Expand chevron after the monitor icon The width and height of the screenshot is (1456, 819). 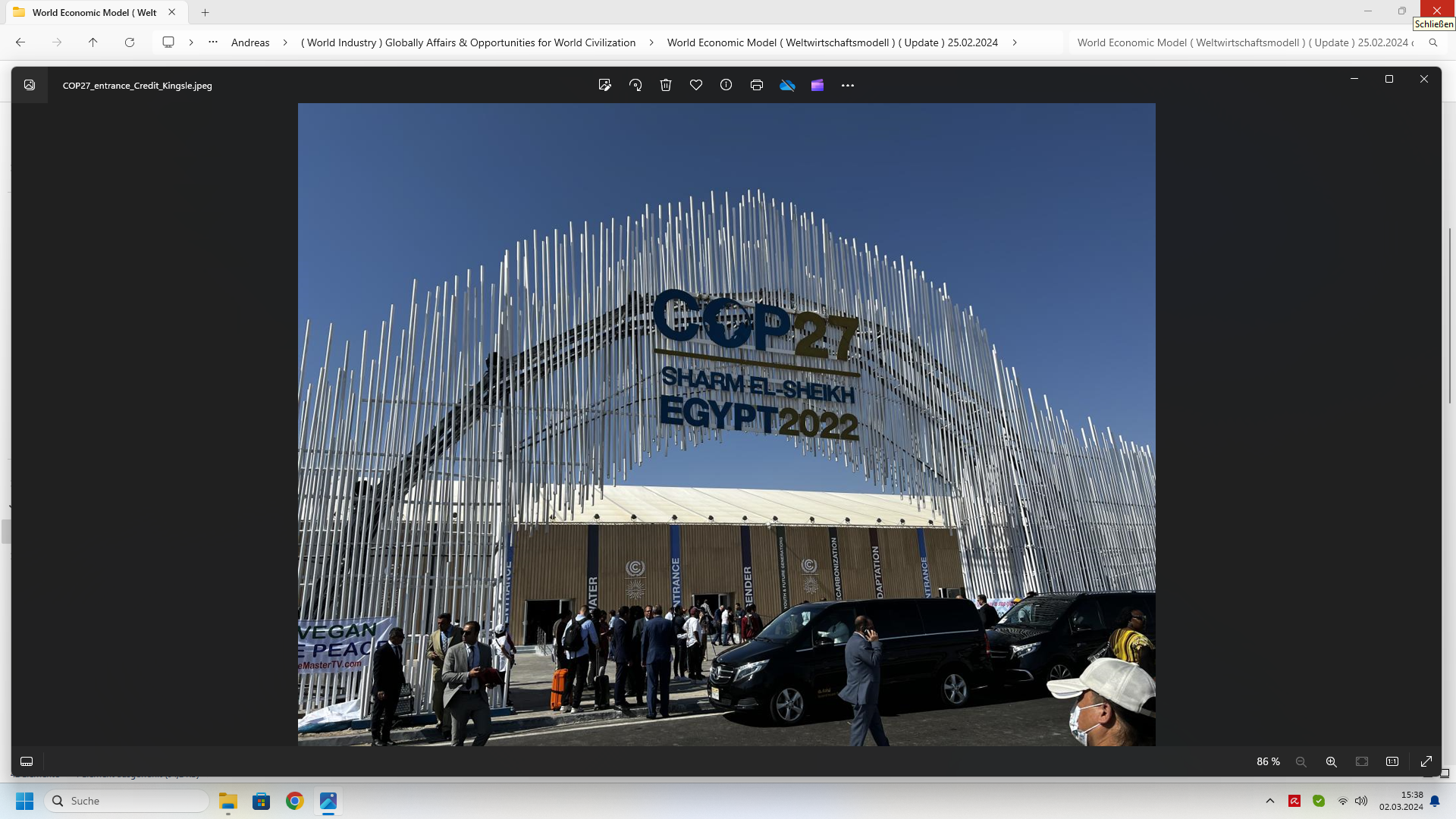point(191,42)
